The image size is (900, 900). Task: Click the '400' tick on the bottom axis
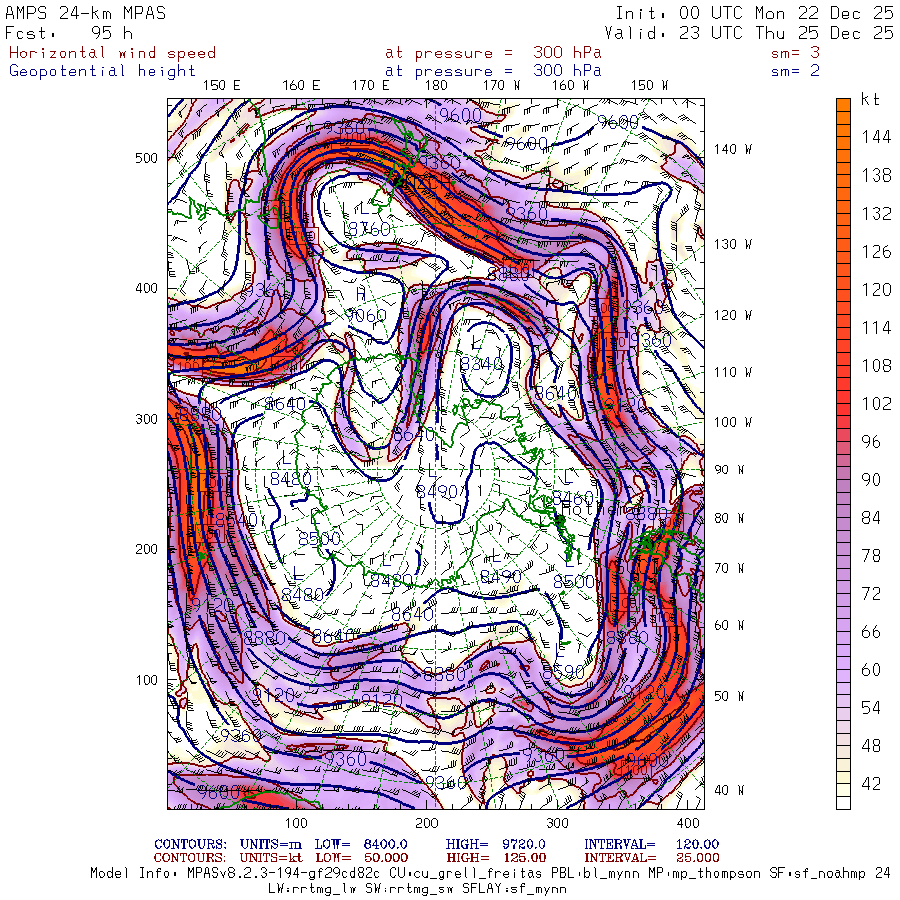pos(688,823)
